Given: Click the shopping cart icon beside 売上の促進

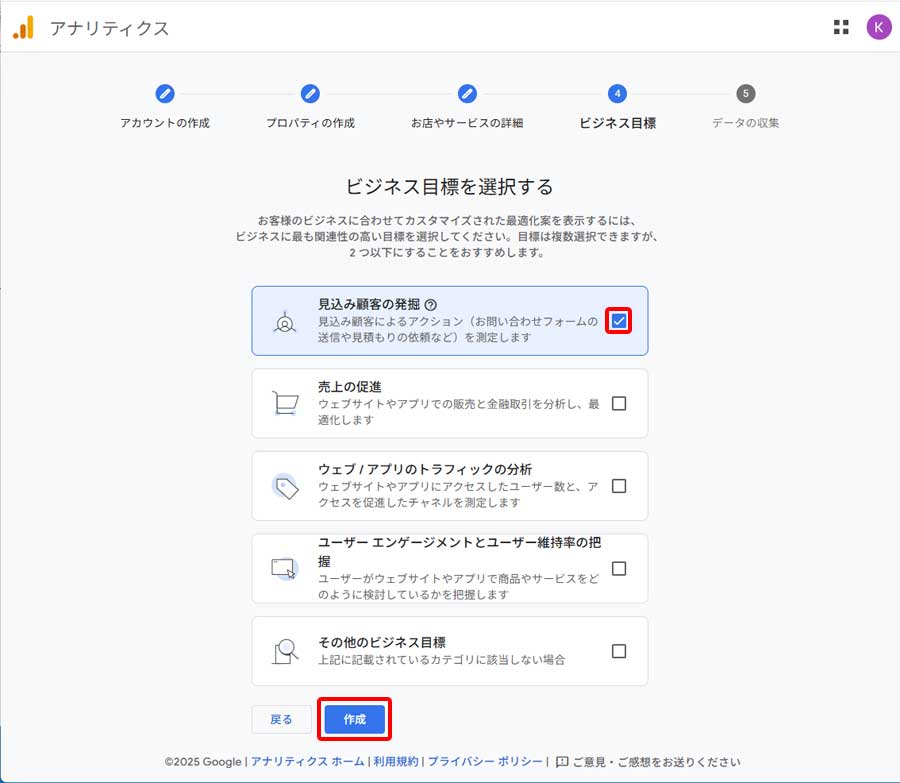Looking at the screenshot, I should tap(285, 404).
